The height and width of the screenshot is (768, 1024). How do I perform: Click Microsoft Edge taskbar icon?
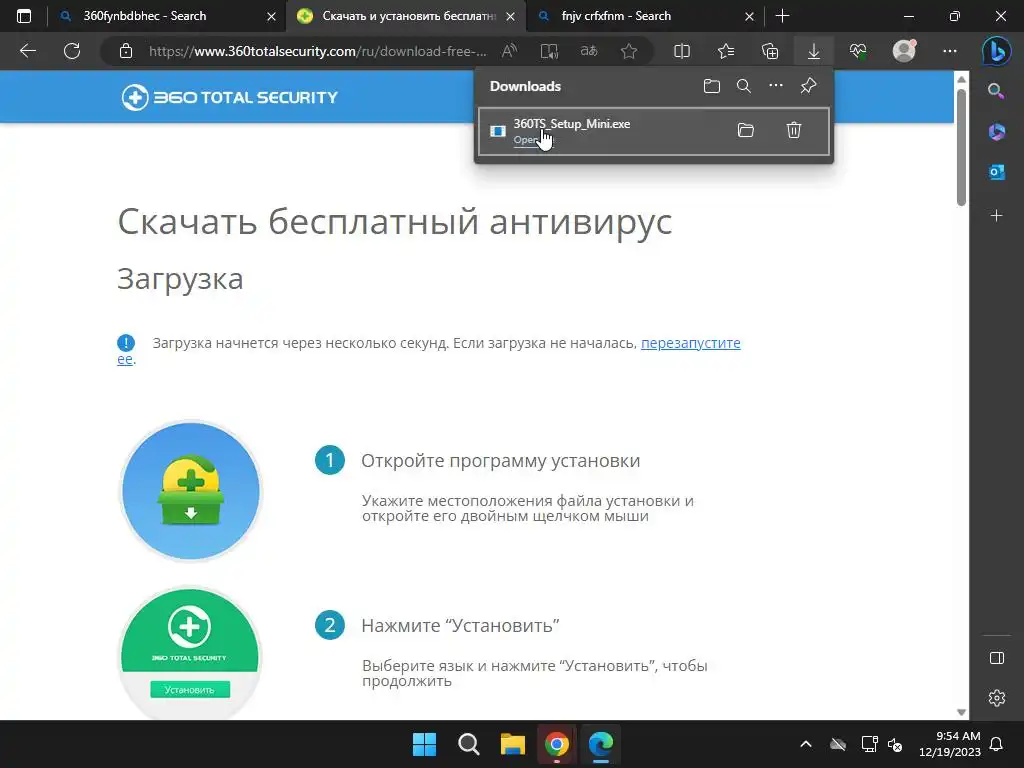(601, 744)
